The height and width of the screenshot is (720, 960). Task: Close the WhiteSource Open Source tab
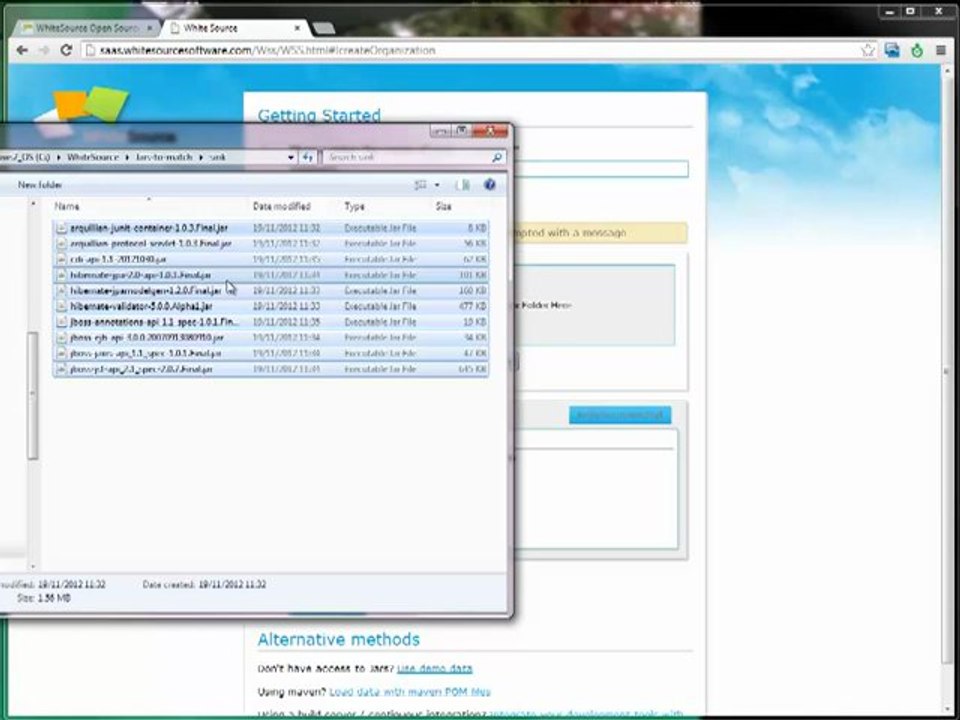(x=149, y=28)
